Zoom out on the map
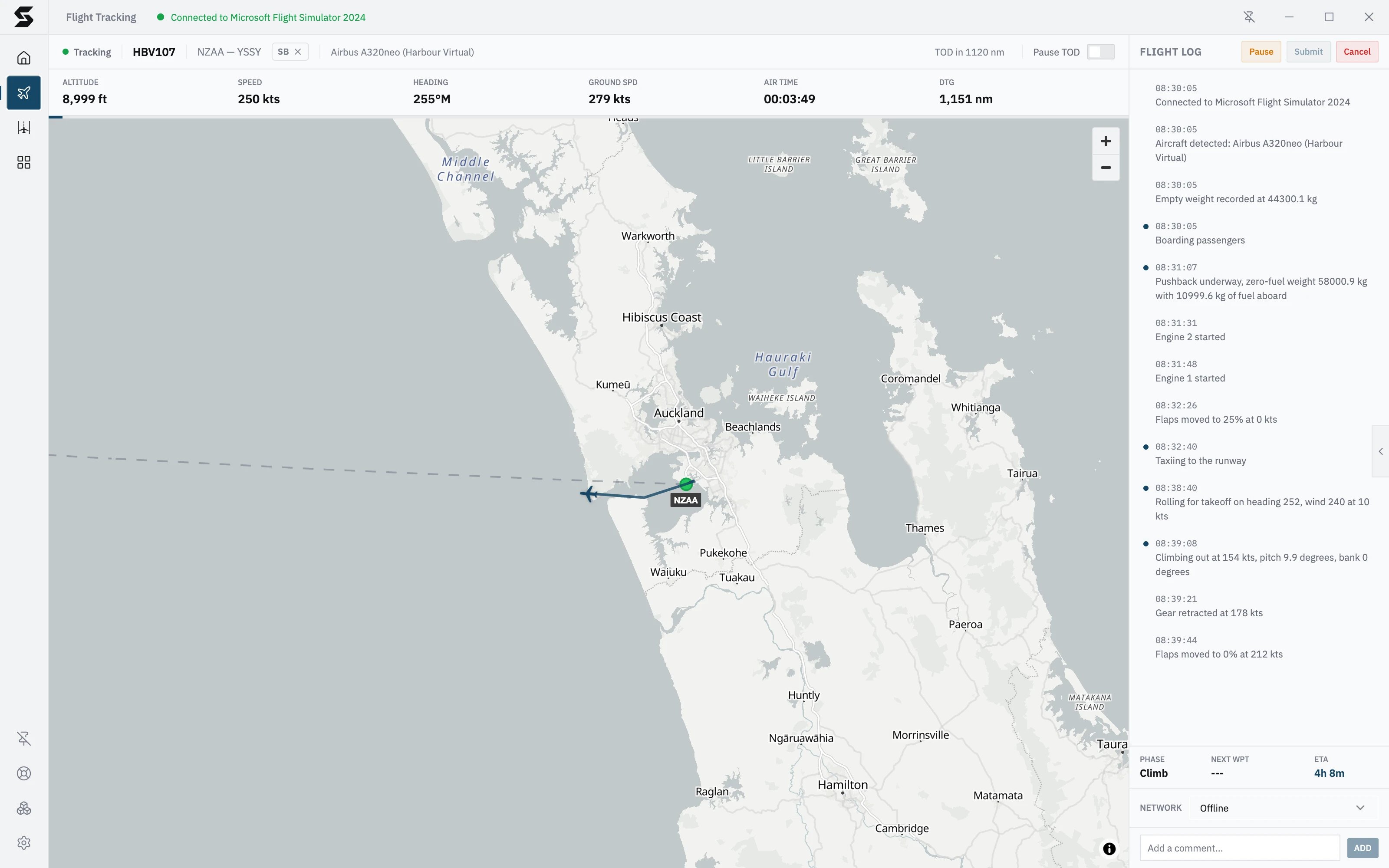The width and height of the screenshot is (1389, 868). click(1106, 168)
